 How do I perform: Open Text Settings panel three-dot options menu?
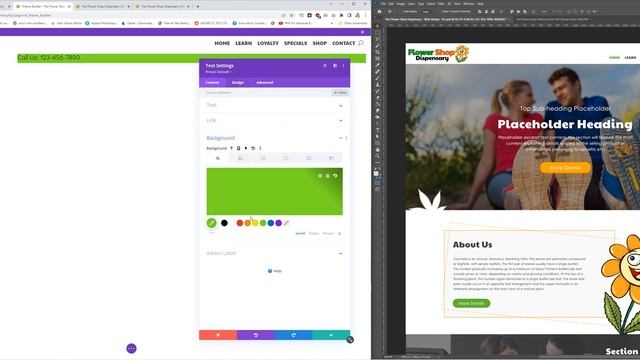pos(343,66)
